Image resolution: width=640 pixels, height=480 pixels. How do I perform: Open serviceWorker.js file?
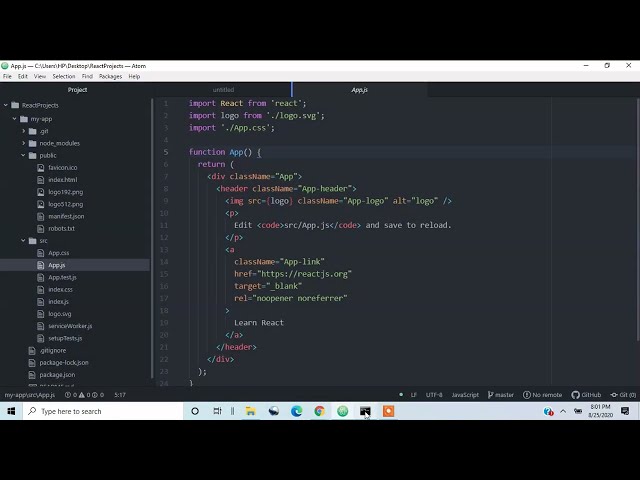pos(70,326)
